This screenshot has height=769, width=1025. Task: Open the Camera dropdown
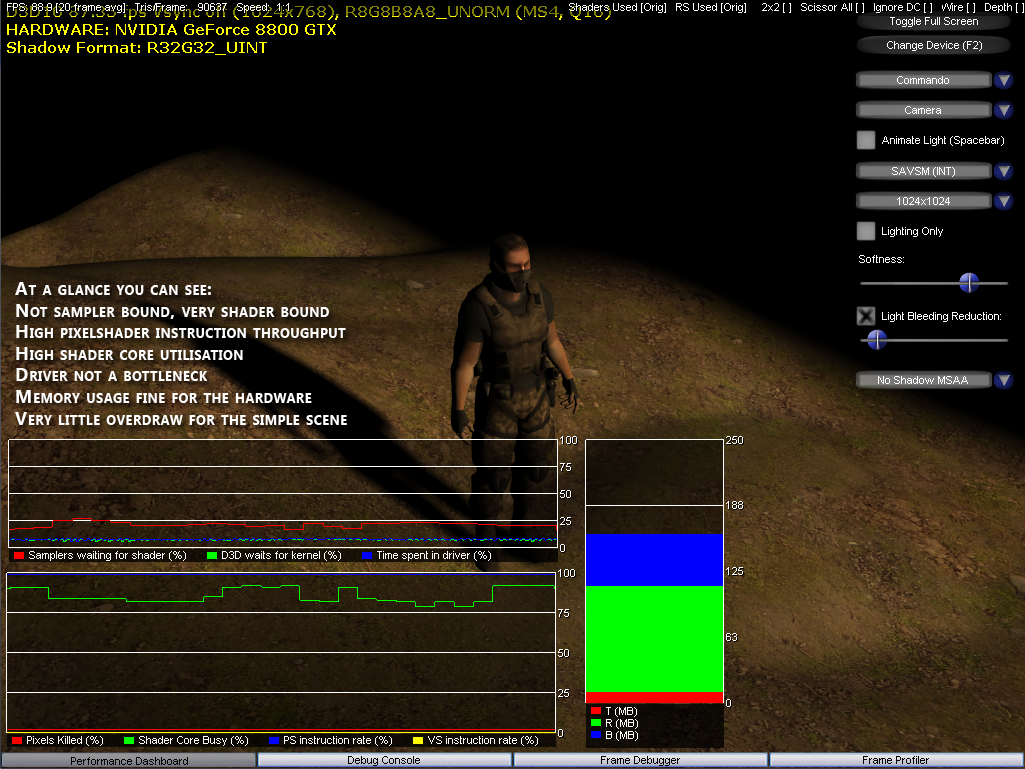[x=922, y=110]
